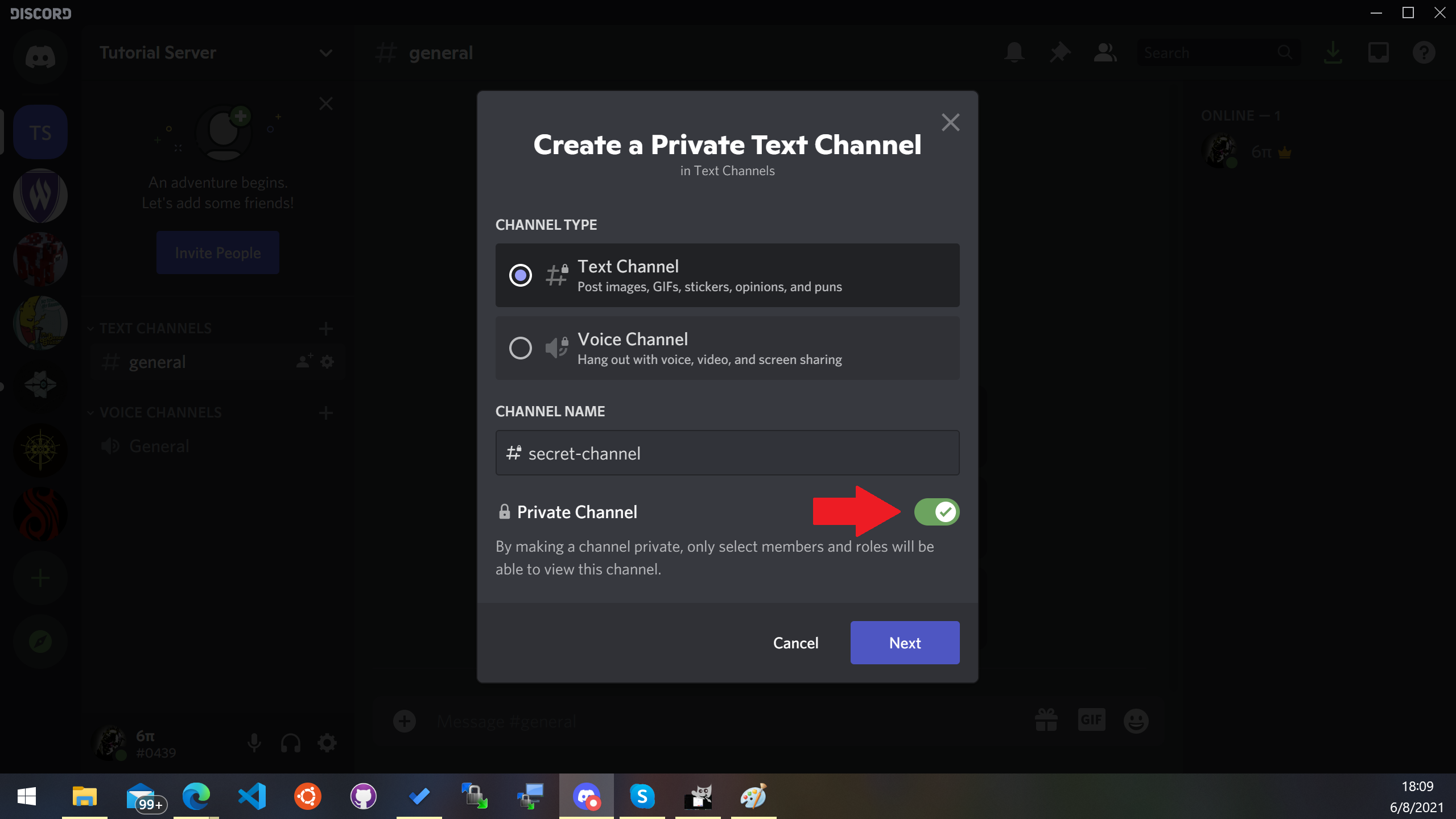The width and height of the screenshot is (1456, 819).
Task: Dismiss the invite friends banner
Action: 326,104
